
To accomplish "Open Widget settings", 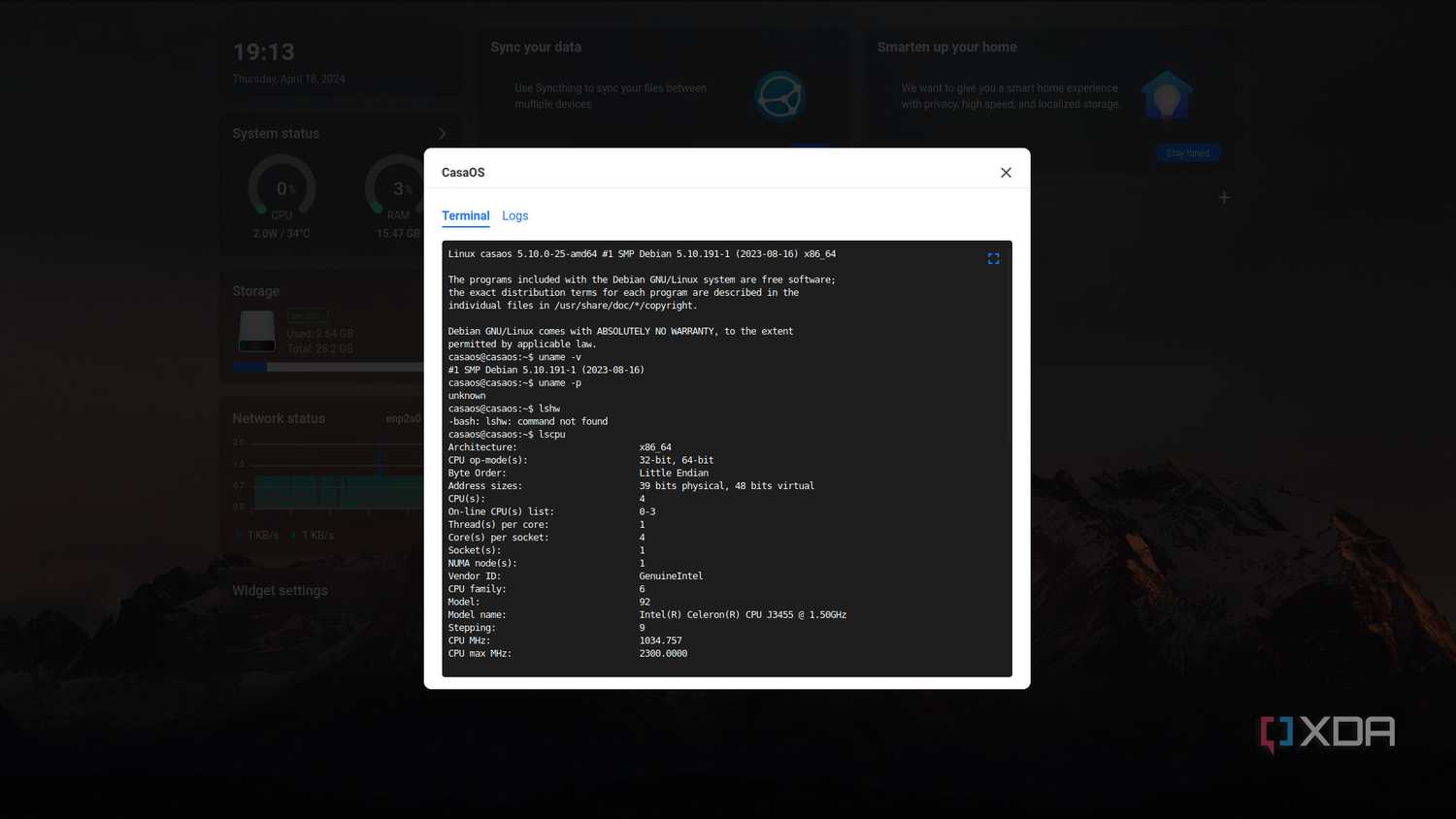I will tap(280, 591).
